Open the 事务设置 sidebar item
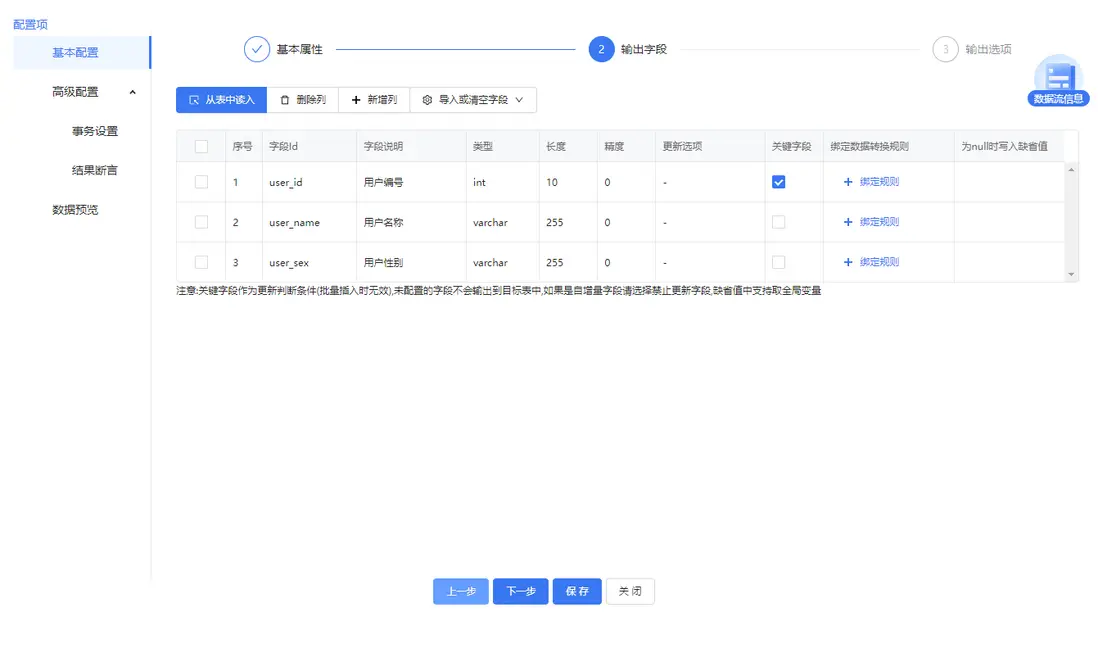 pyautogui.click(x=98, y=130)
